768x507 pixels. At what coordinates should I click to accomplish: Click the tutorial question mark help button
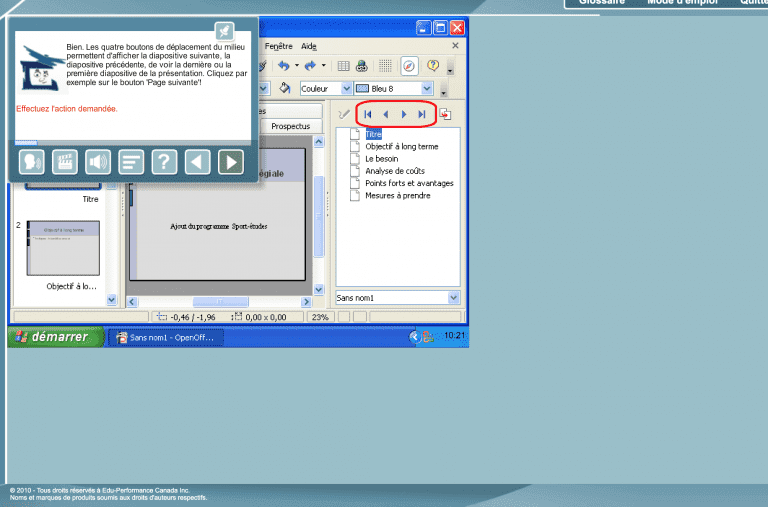pyautogui.click(x=164, y=162)
